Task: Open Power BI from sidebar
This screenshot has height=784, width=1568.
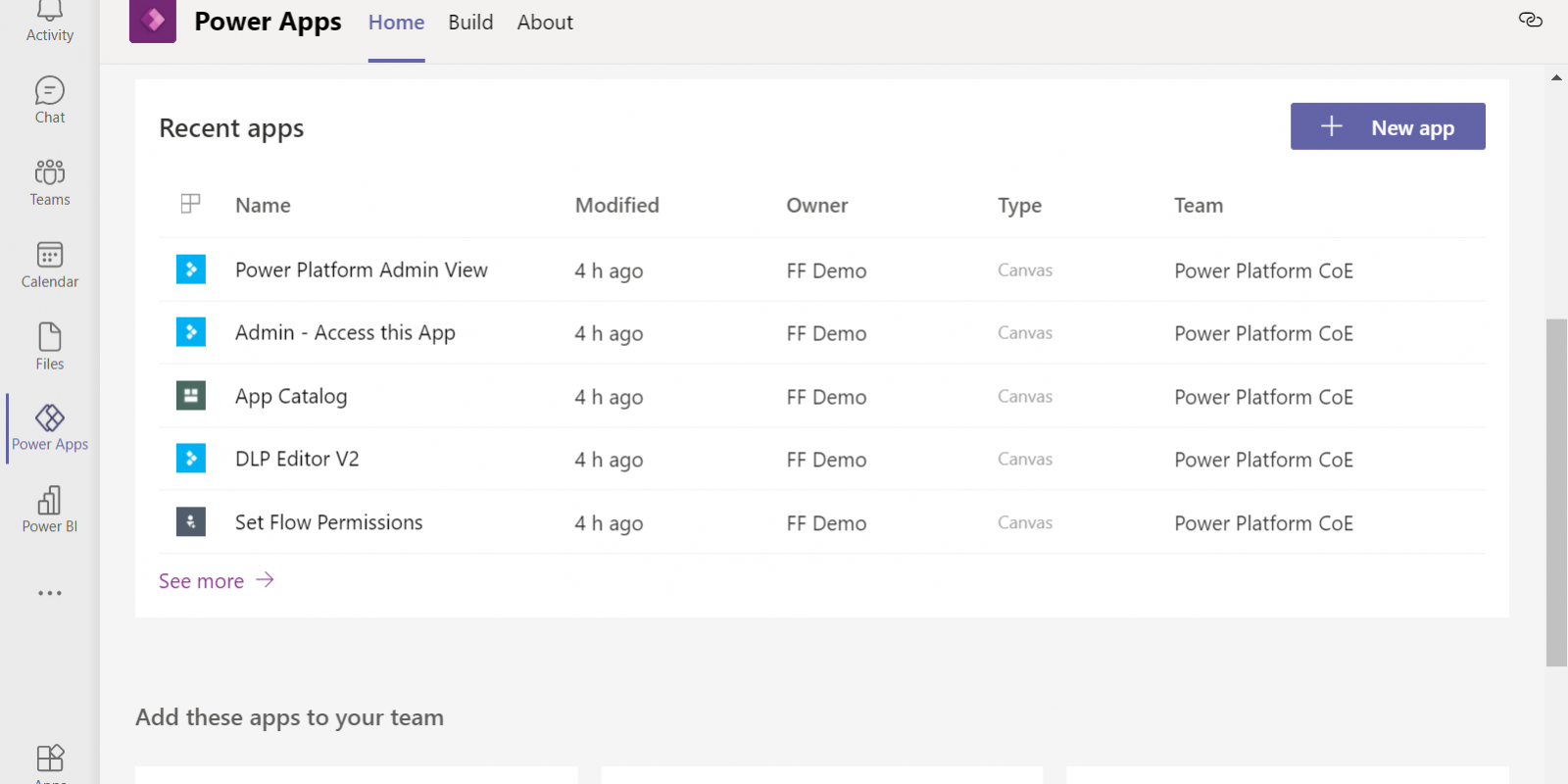Action: tap(49, 511)
